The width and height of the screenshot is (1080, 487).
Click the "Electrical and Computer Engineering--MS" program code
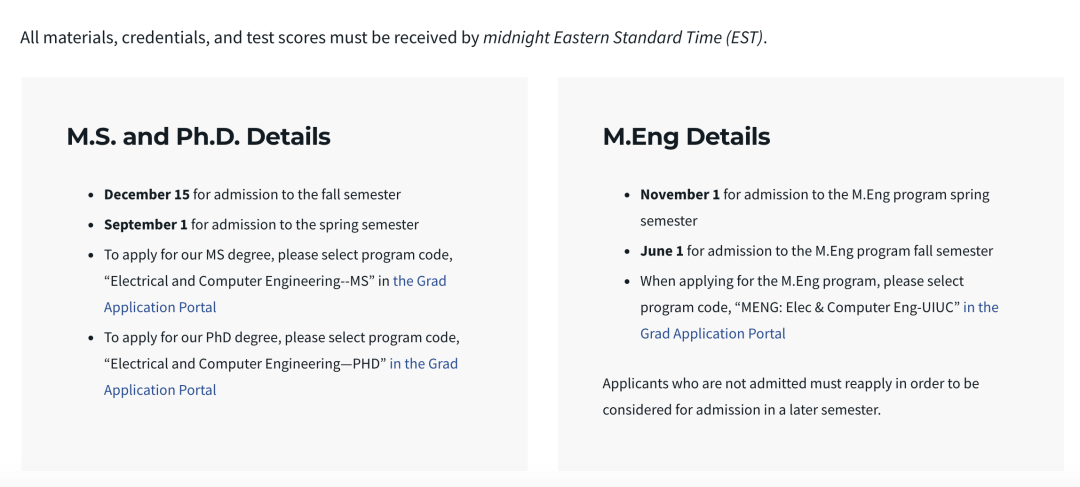pyautogui.click(x=240, y=281)
